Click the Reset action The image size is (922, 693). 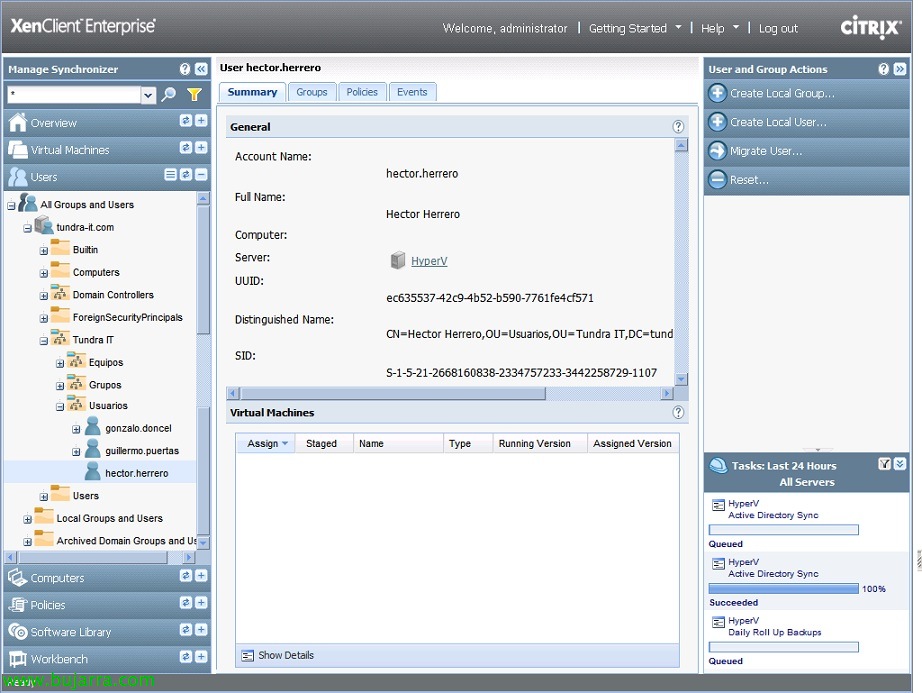click(749, 179)
